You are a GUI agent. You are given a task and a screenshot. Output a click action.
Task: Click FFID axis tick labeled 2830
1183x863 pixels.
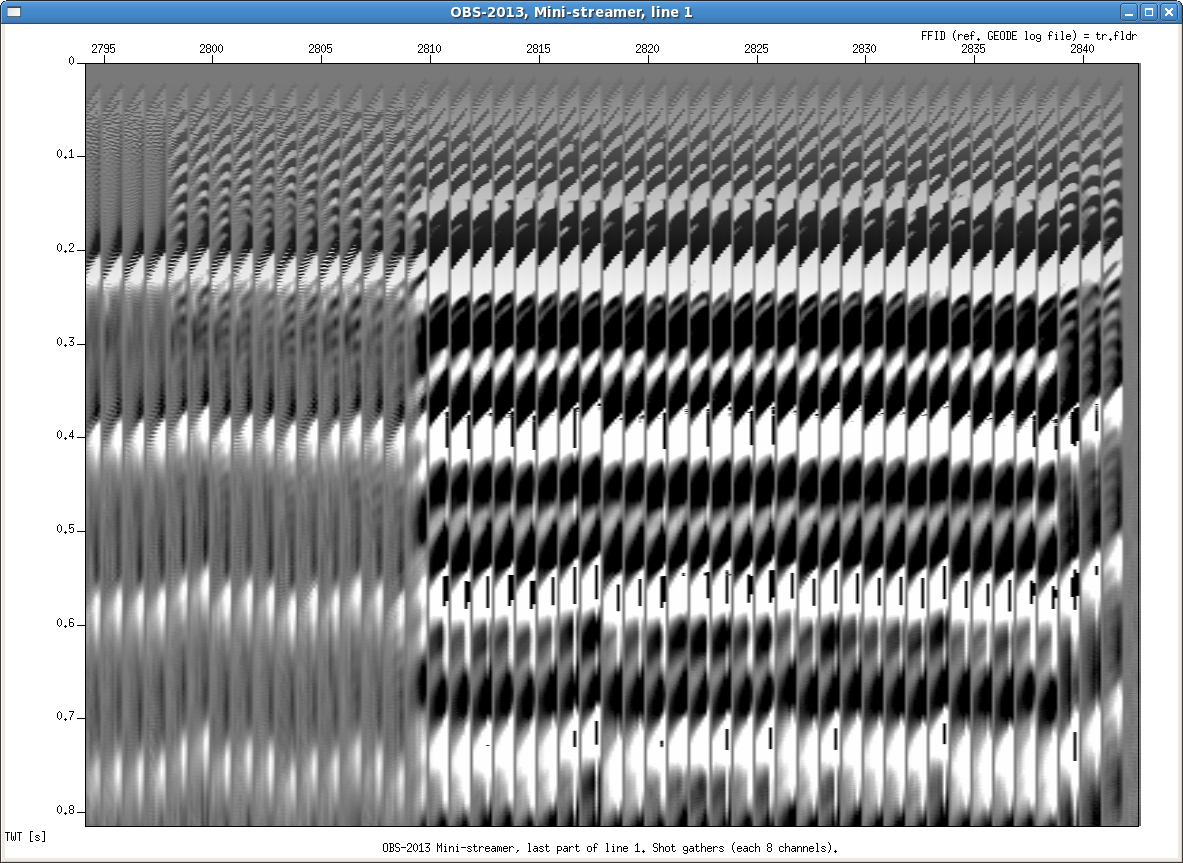[865, 49]
